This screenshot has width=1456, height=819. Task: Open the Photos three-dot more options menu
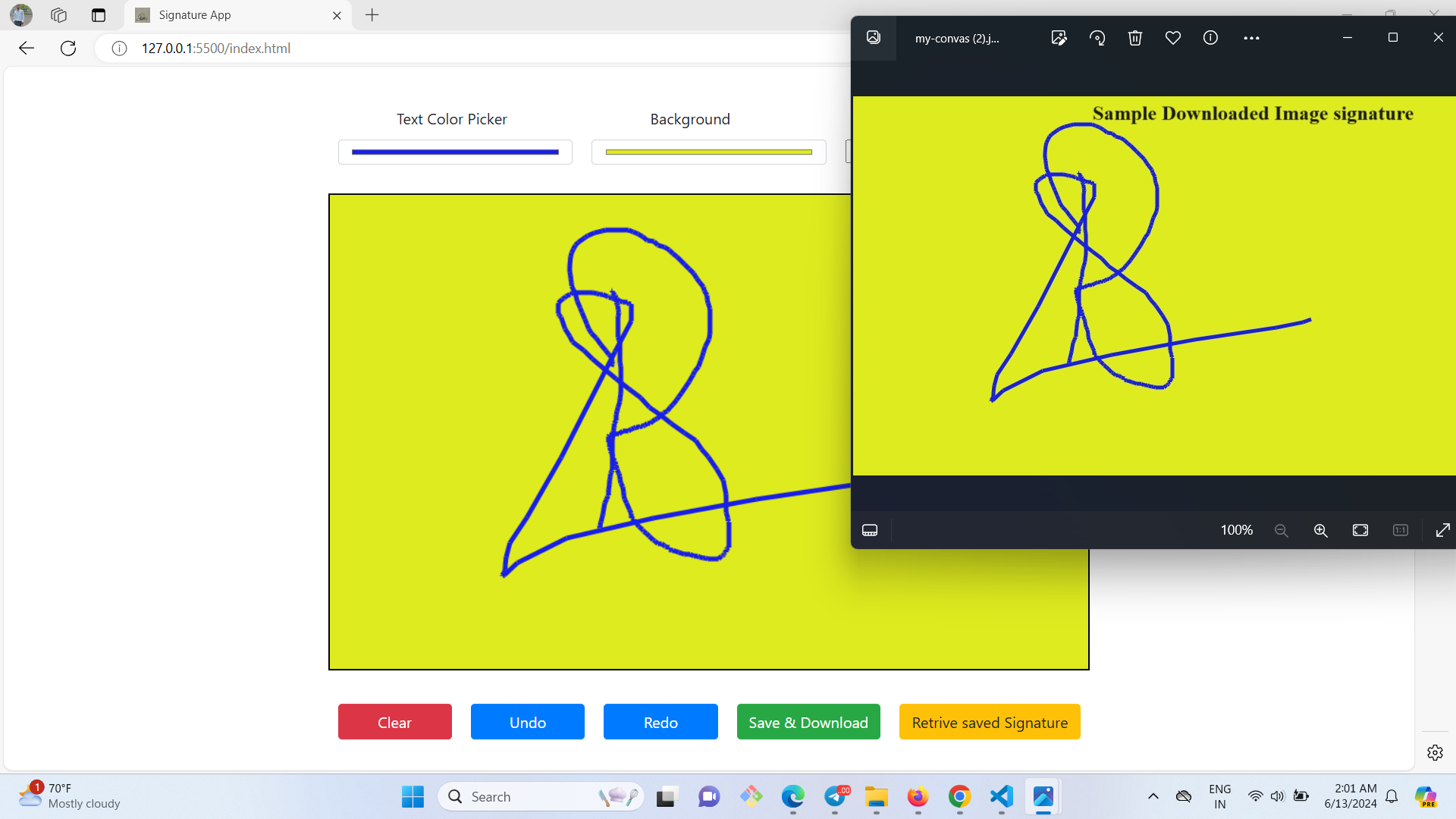click(1252, 38)
